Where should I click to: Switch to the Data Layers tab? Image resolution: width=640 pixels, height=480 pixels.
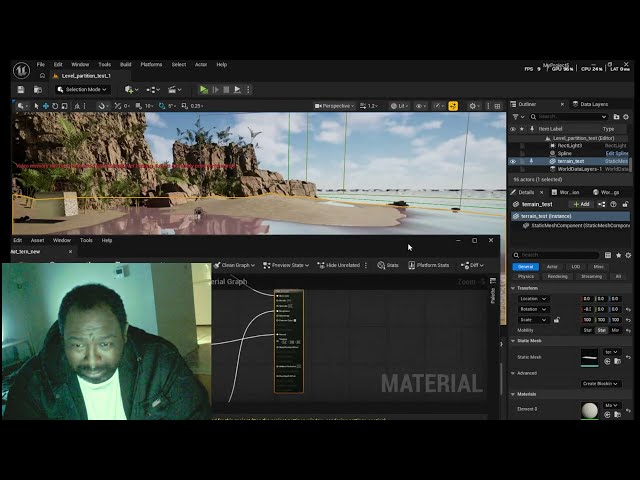pyautogui.click(x=590, y=104)
